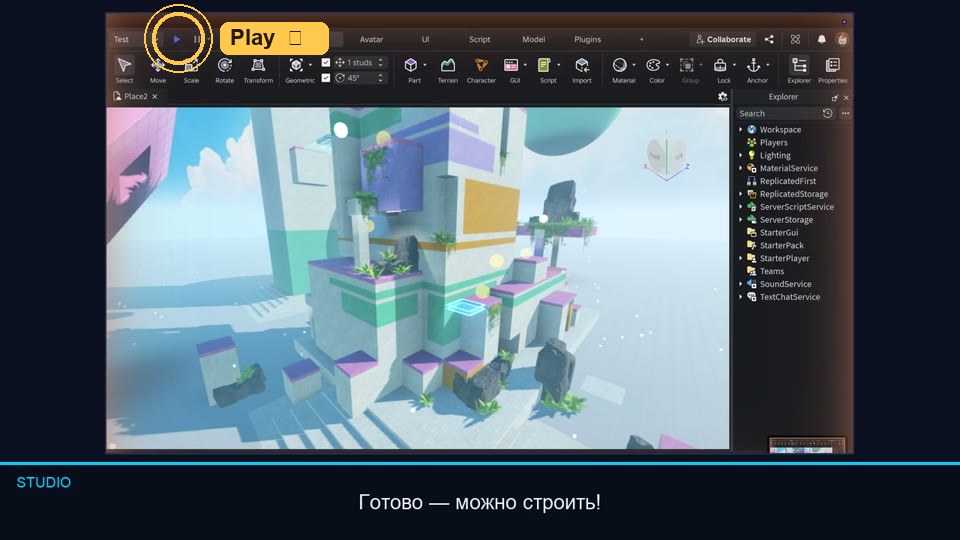Toggle the 1 studs snap checkbox
The height and width of the screenshot is (540, 960).
click(x=326, y=62)
